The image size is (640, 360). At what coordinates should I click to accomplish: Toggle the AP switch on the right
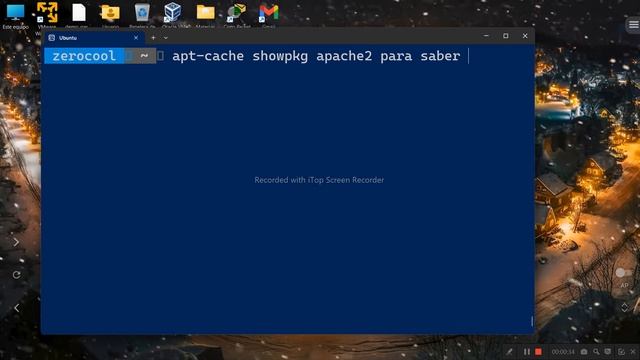(624, 272)
